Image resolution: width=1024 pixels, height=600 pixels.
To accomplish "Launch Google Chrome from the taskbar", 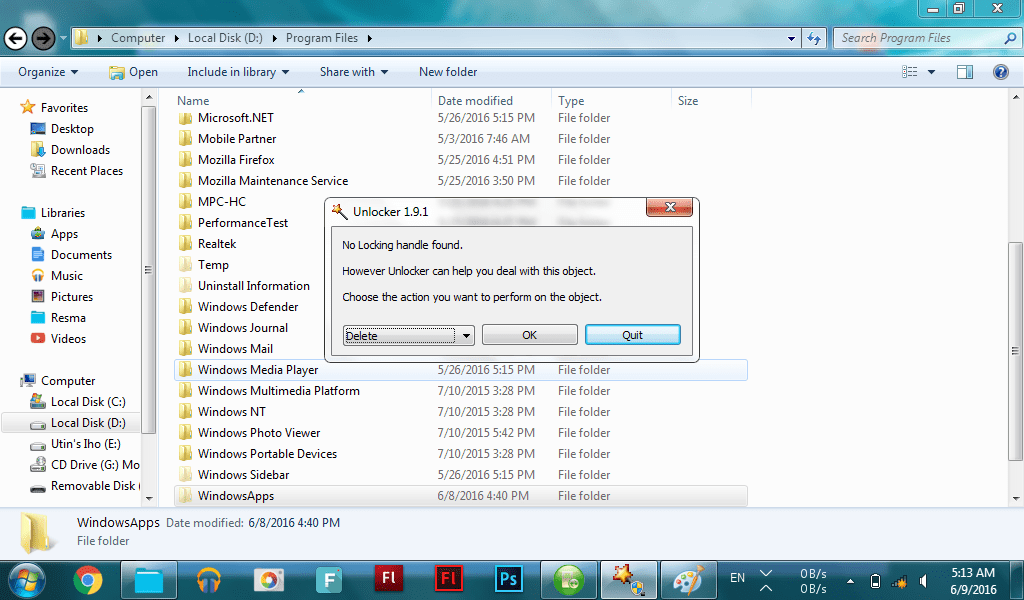I will click(88, 580).
